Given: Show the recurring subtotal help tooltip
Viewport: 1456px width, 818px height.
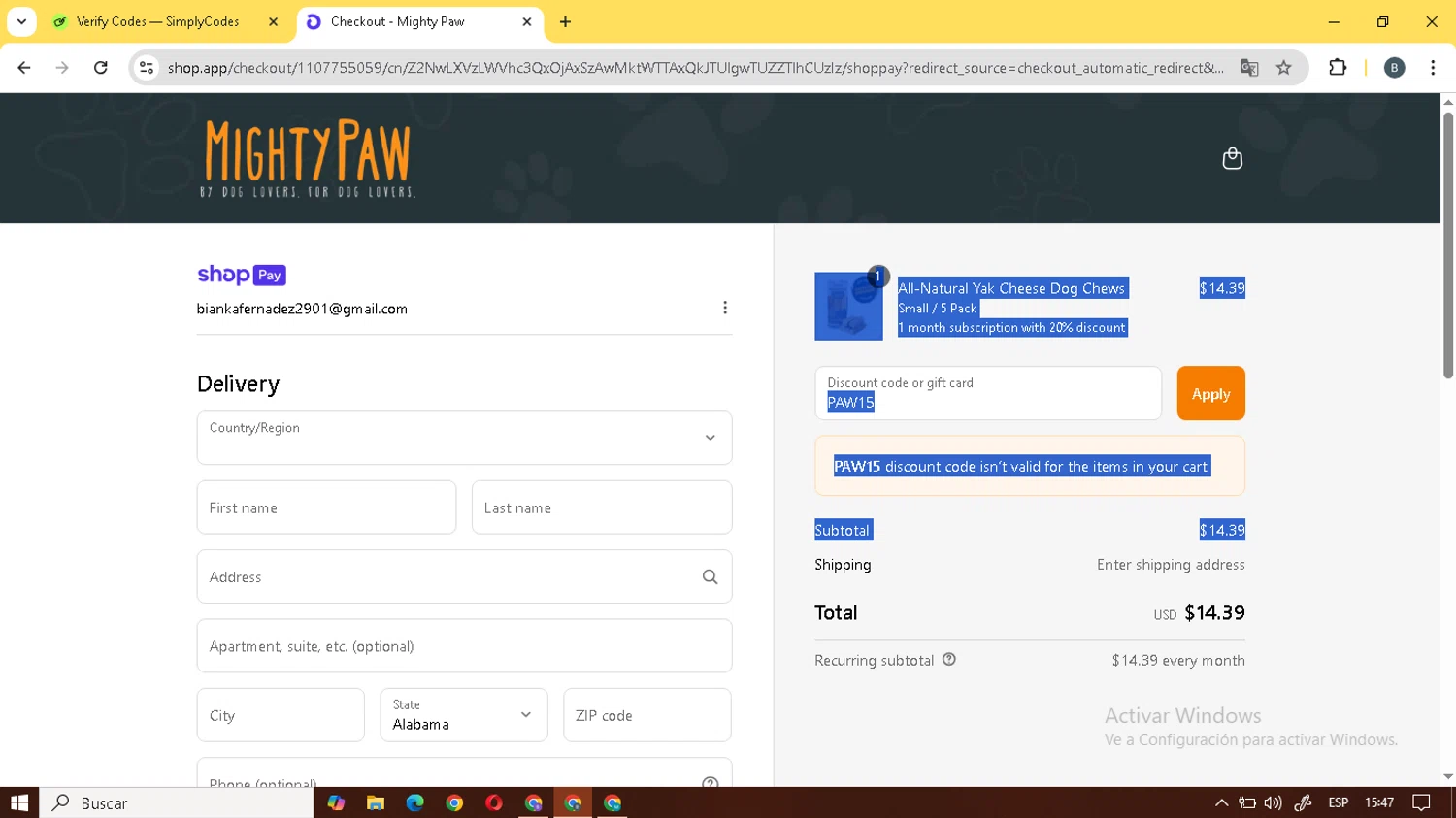Looking at the screenshot, I should 949,660.
